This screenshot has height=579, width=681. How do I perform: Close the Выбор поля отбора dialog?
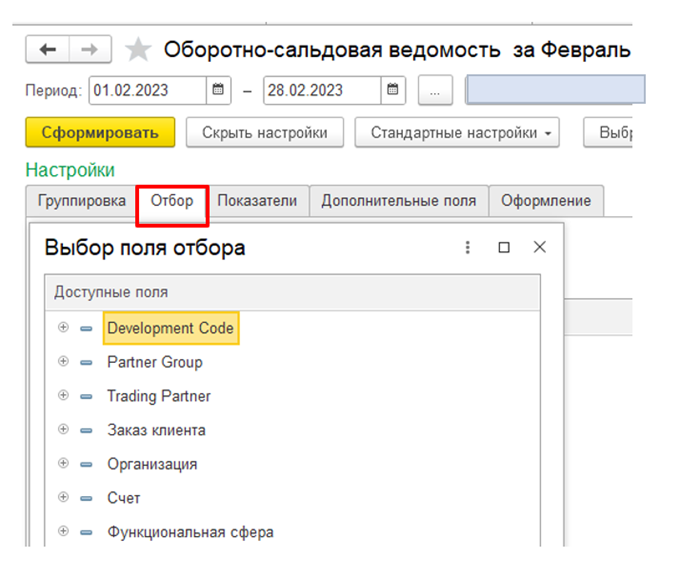point(540,247)
